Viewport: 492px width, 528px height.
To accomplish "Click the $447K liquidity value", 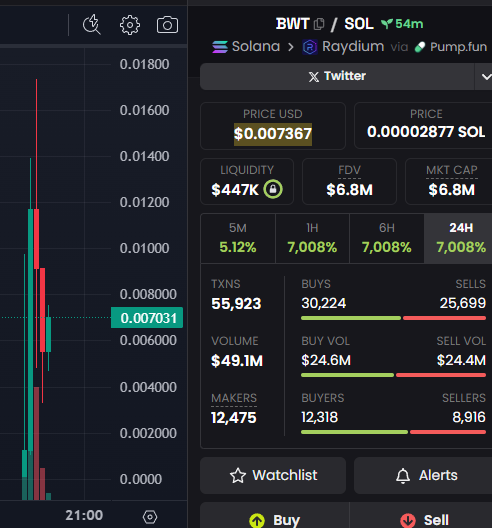I will [235, 190].
